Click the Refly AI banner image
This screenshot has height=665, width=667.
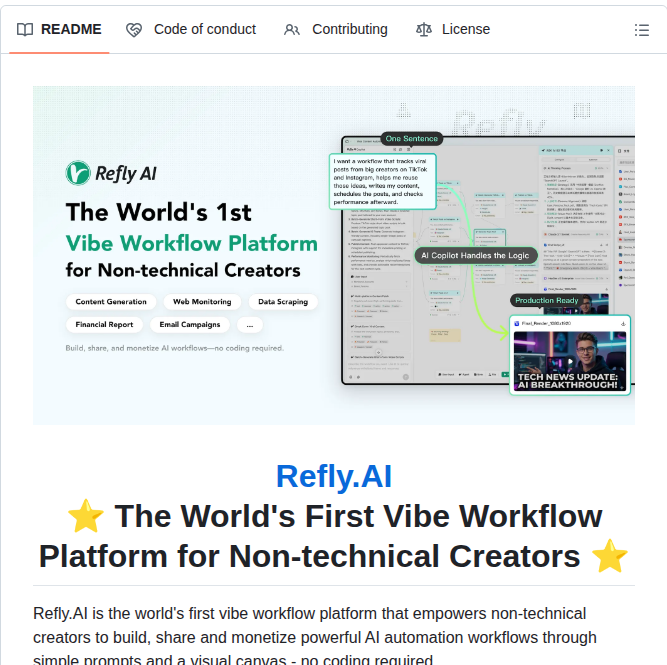[x=334, y=255]
